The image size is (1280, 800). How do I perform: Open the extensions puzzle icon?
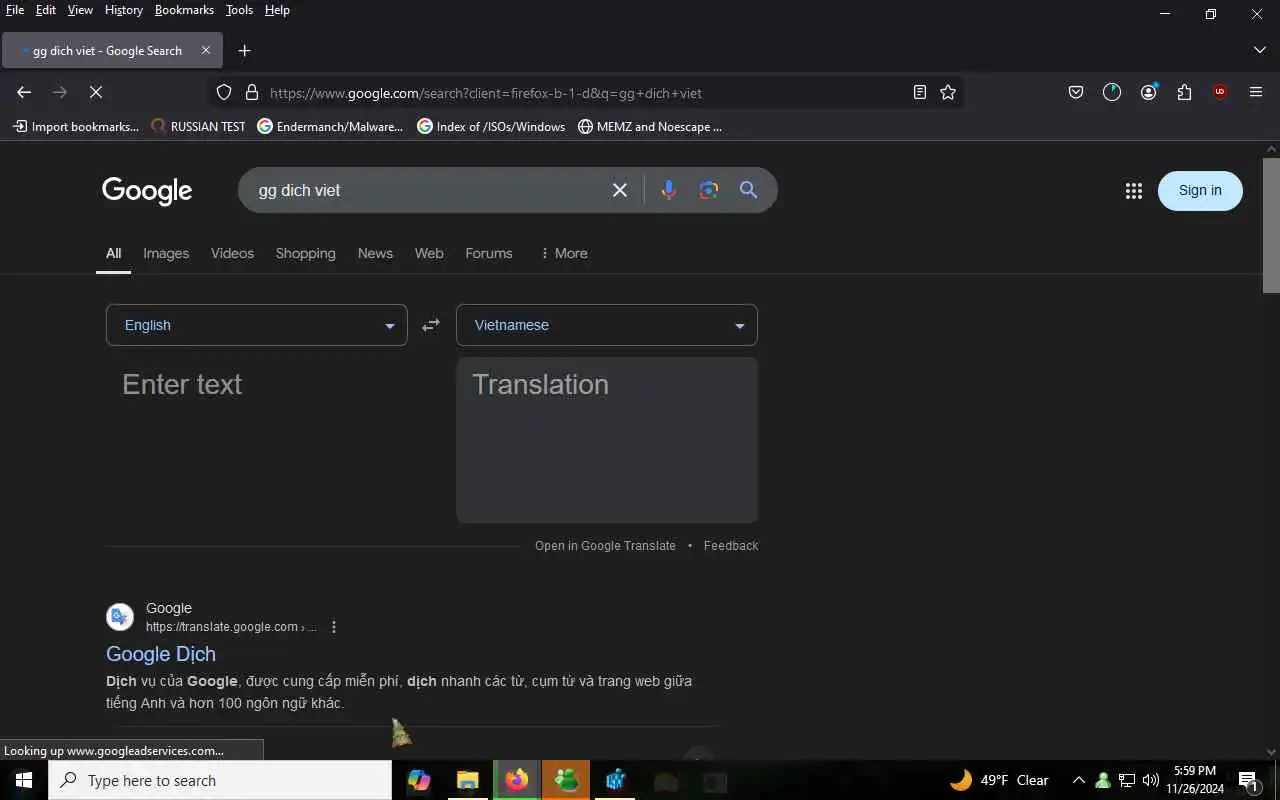coord(1184,92)
